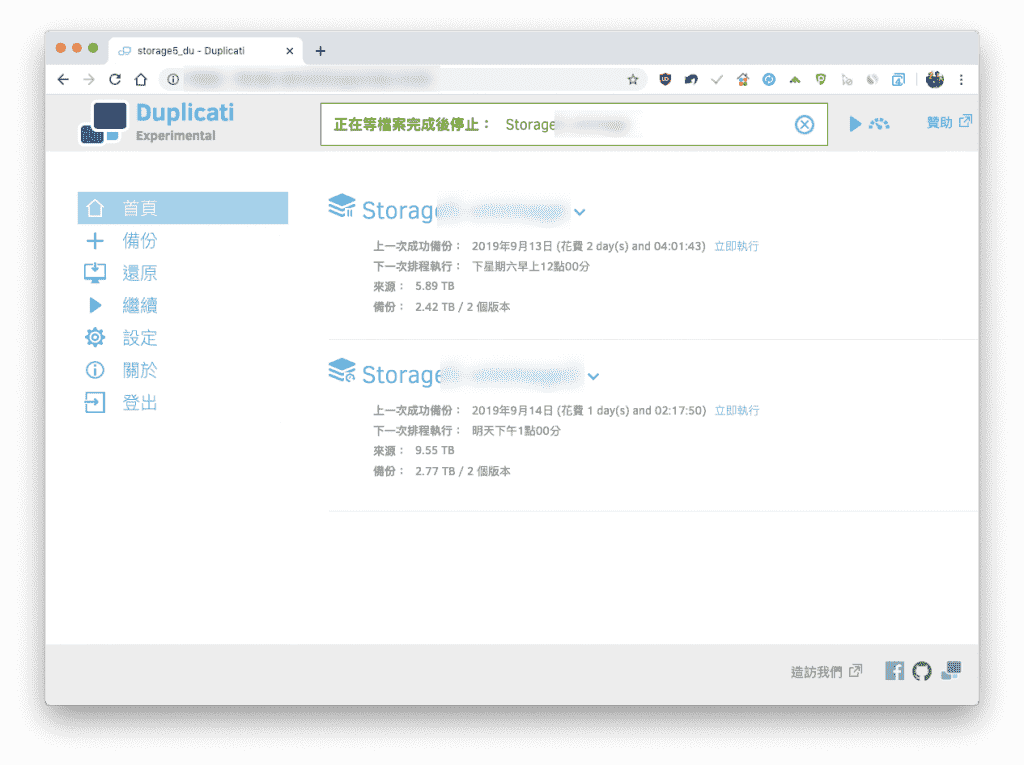Click the 9.55 TB source size text

(x=434, y=451)
